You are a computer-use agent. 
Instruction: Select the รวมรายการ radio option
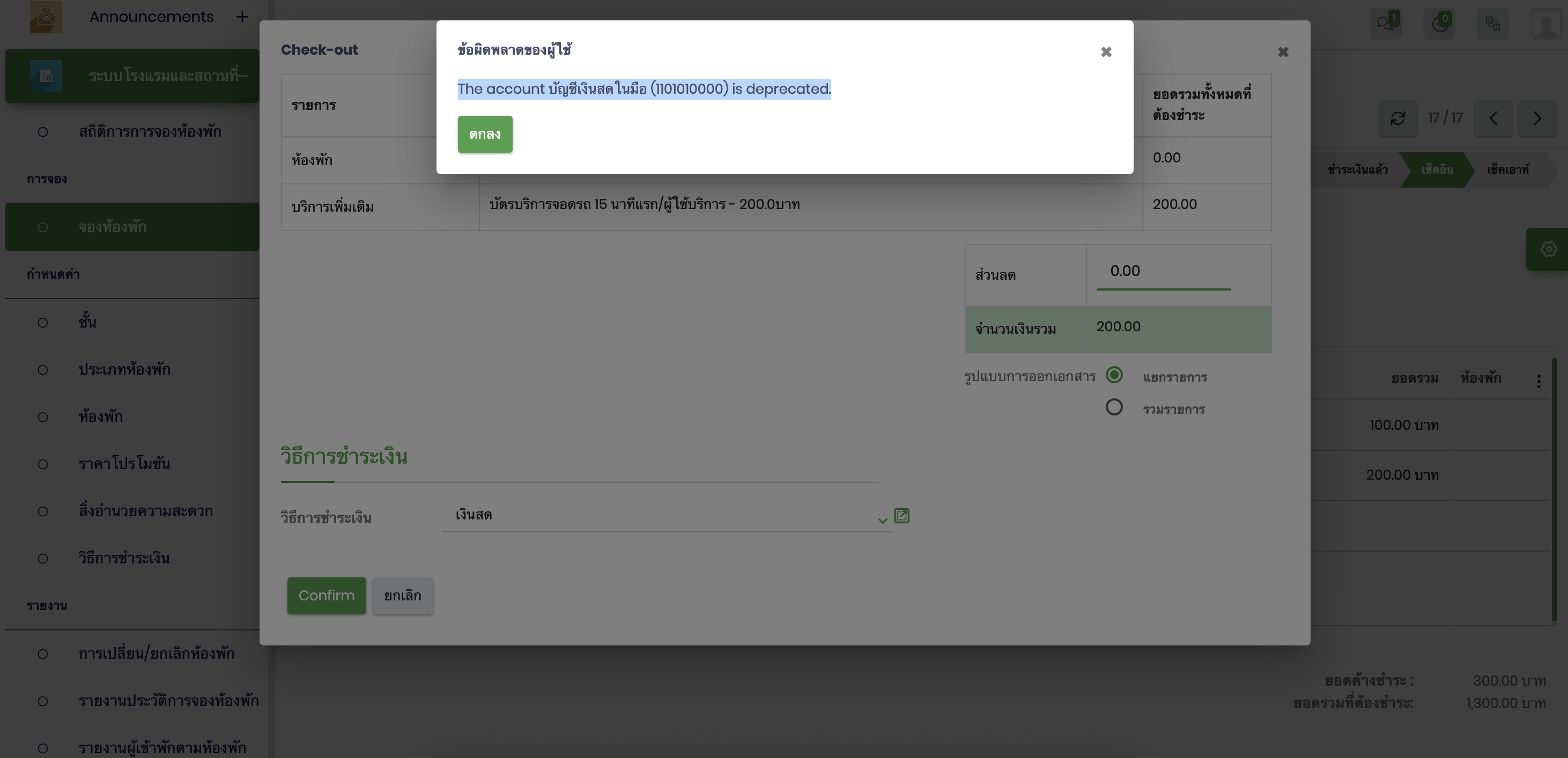[1114, 407]
